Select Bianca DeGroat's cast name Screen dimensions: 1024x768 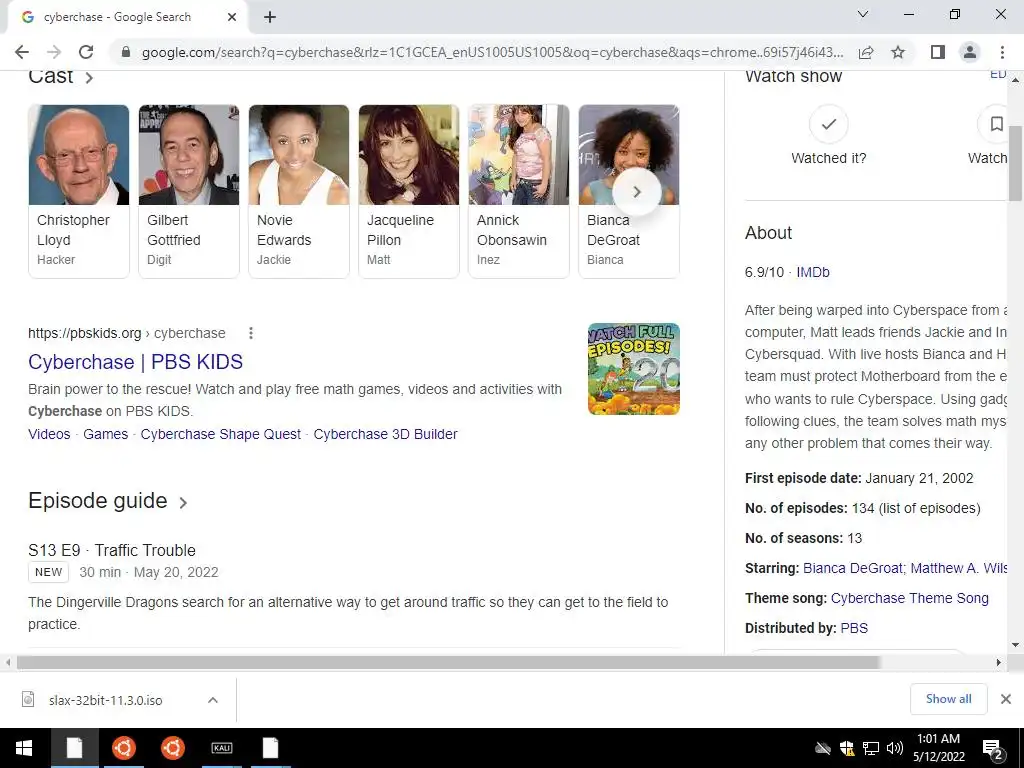click(613, 230)
